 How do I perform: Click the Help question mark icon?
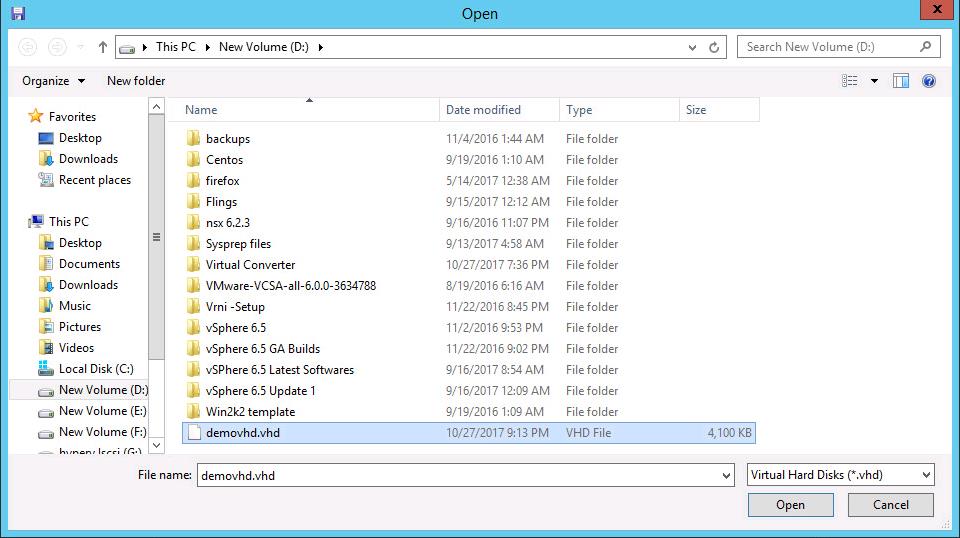[929, 81]
